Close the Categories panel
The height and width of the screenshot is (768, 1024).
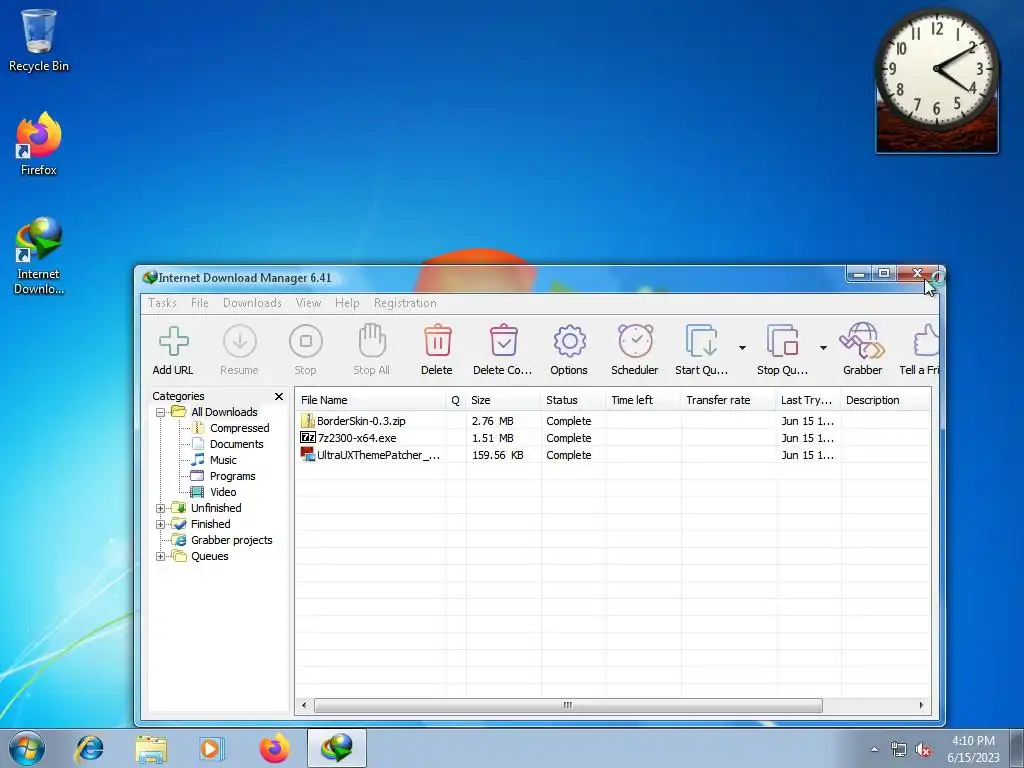click(279, 396)
